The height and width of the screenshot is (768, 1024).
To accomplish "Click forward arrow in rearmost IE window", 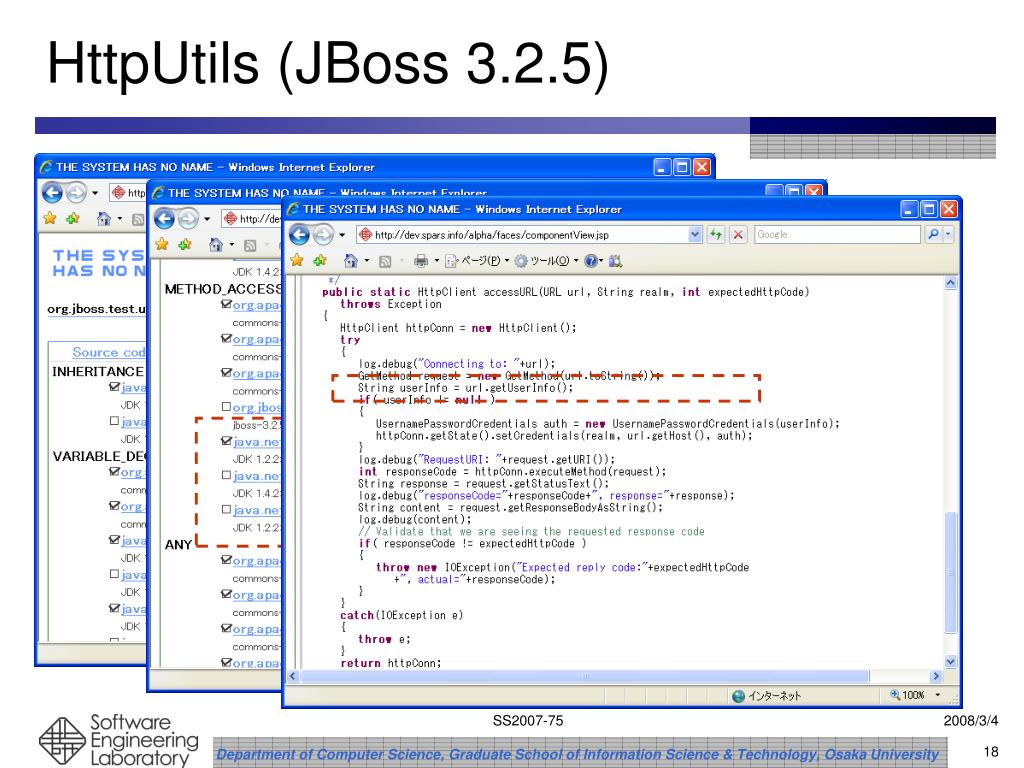I will [x=76, y=193].
